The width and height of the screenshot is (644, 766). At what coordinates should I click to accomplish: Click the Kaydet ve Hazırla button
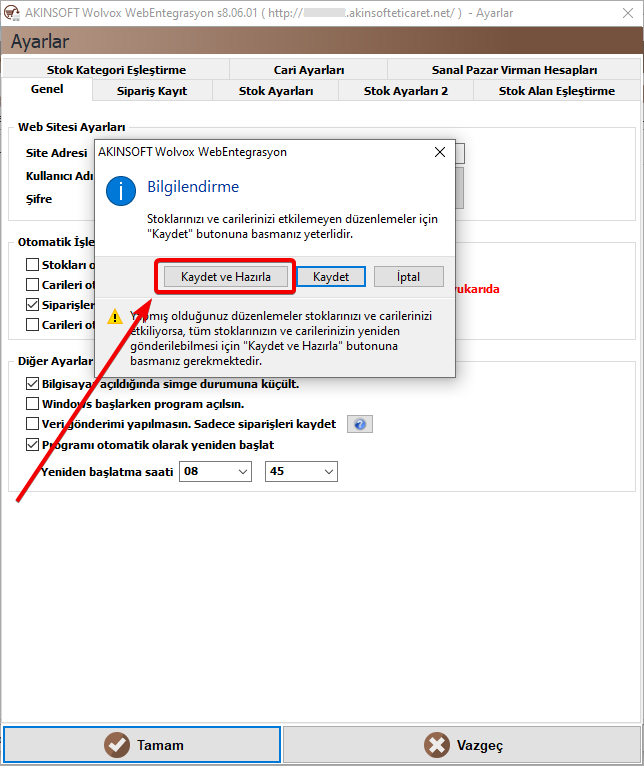point(226,277)
